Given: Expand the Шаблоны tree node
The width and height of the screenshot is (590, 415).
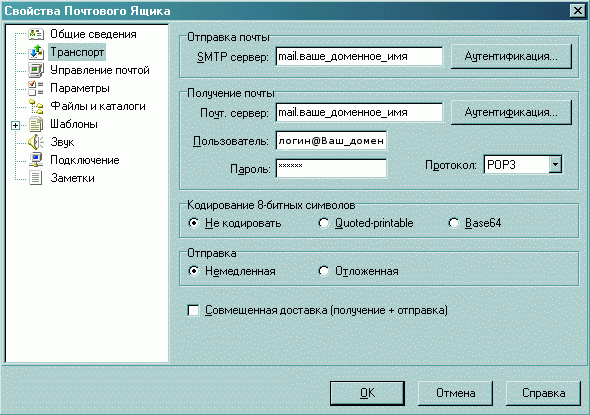Looking at the screenshot, I should coord(15,125).
